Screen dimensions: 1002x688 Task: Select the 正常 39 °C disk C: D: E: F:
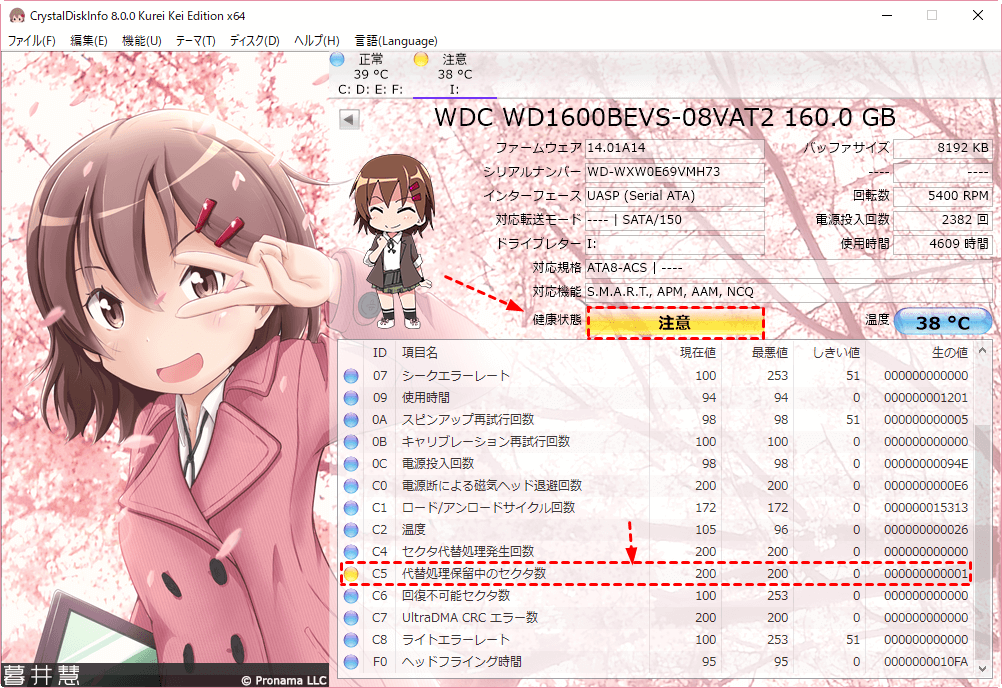point(371,74)
